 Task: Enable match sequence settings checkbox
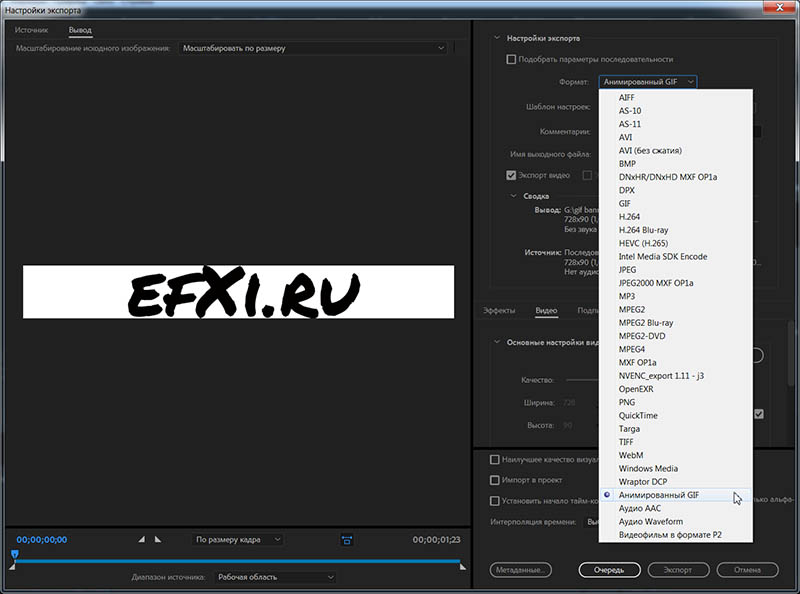[x=511, y=59]
